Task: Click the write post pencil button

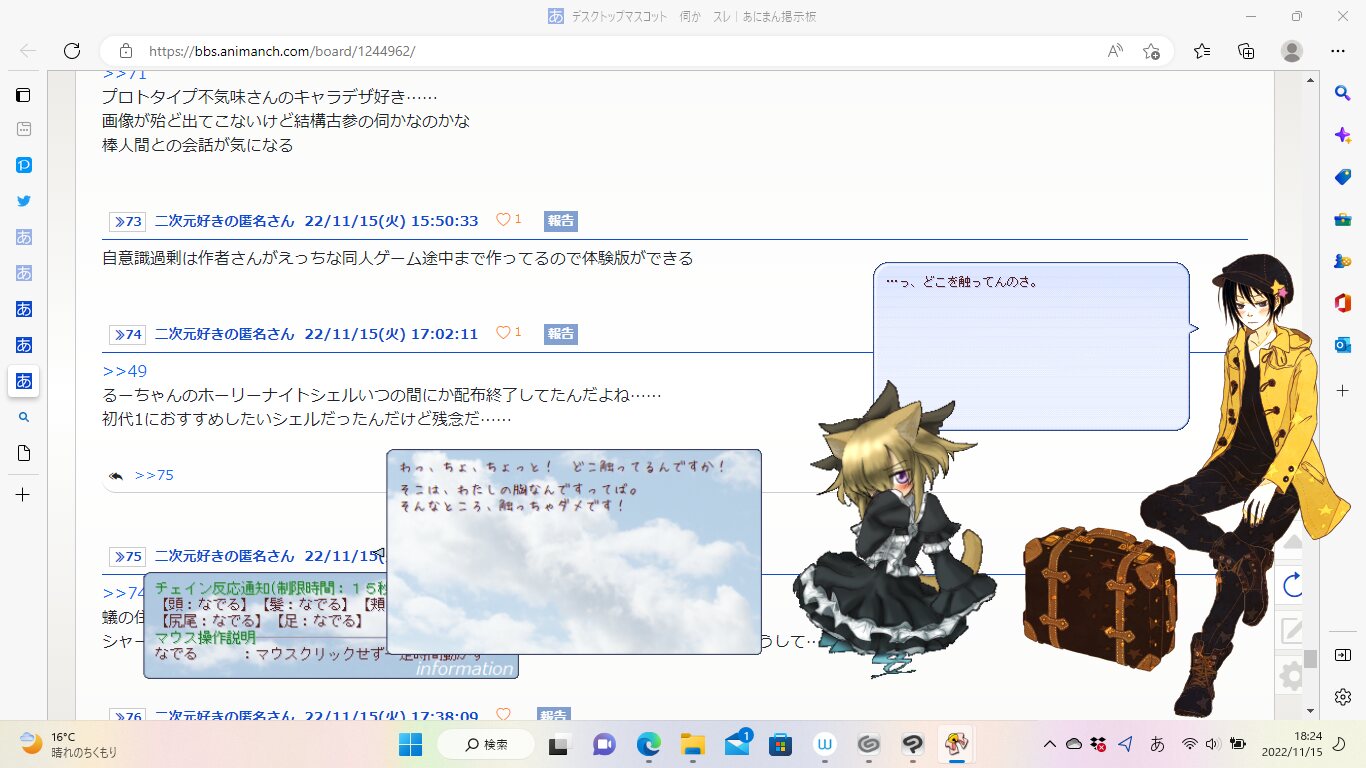Action: pos(1292,630)
